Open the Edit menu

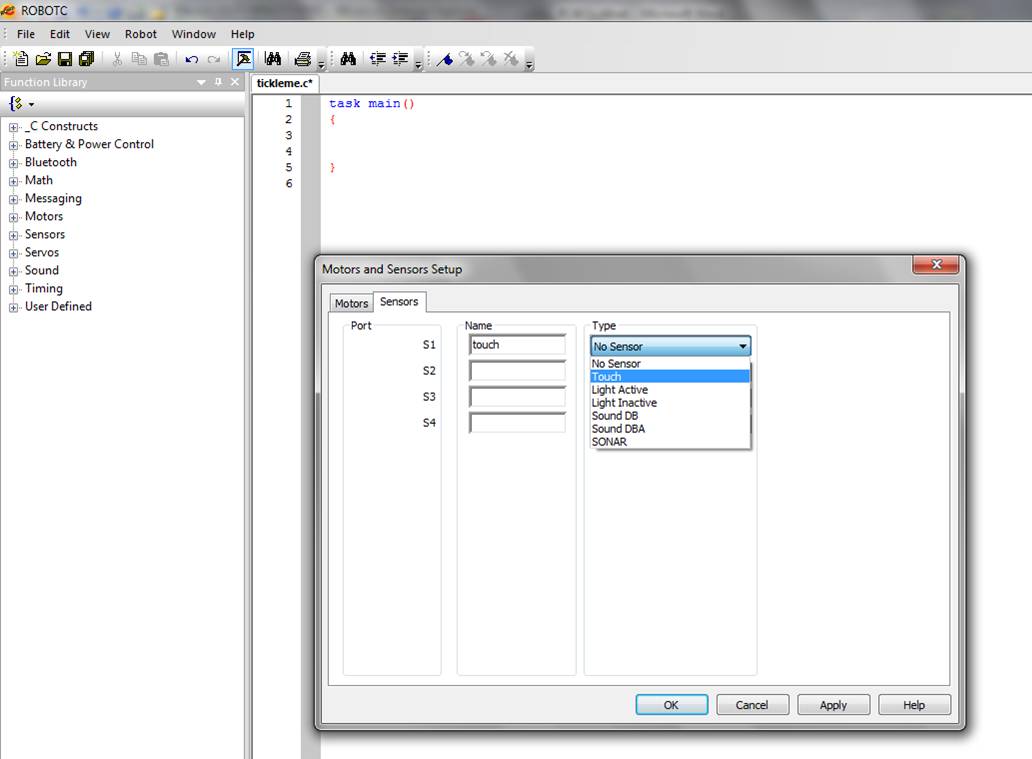(59, 34)
